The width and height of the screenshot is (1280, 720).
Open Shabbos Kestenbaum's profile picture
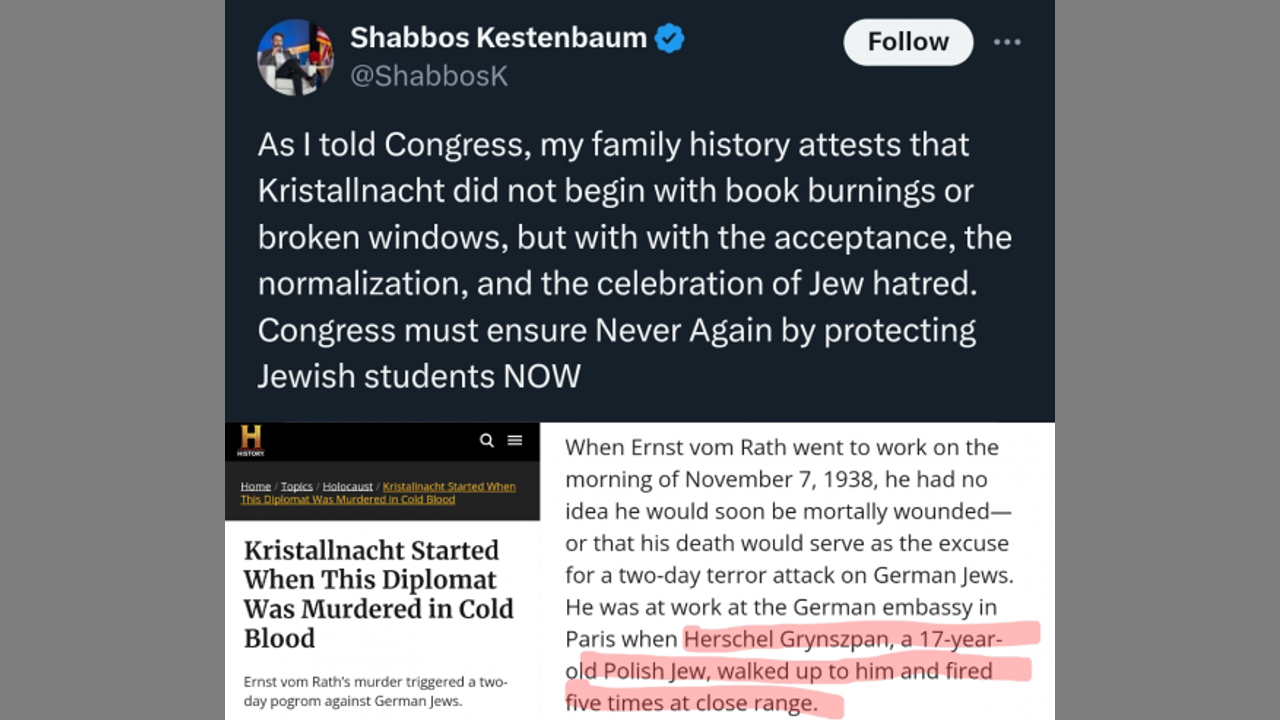295,58
